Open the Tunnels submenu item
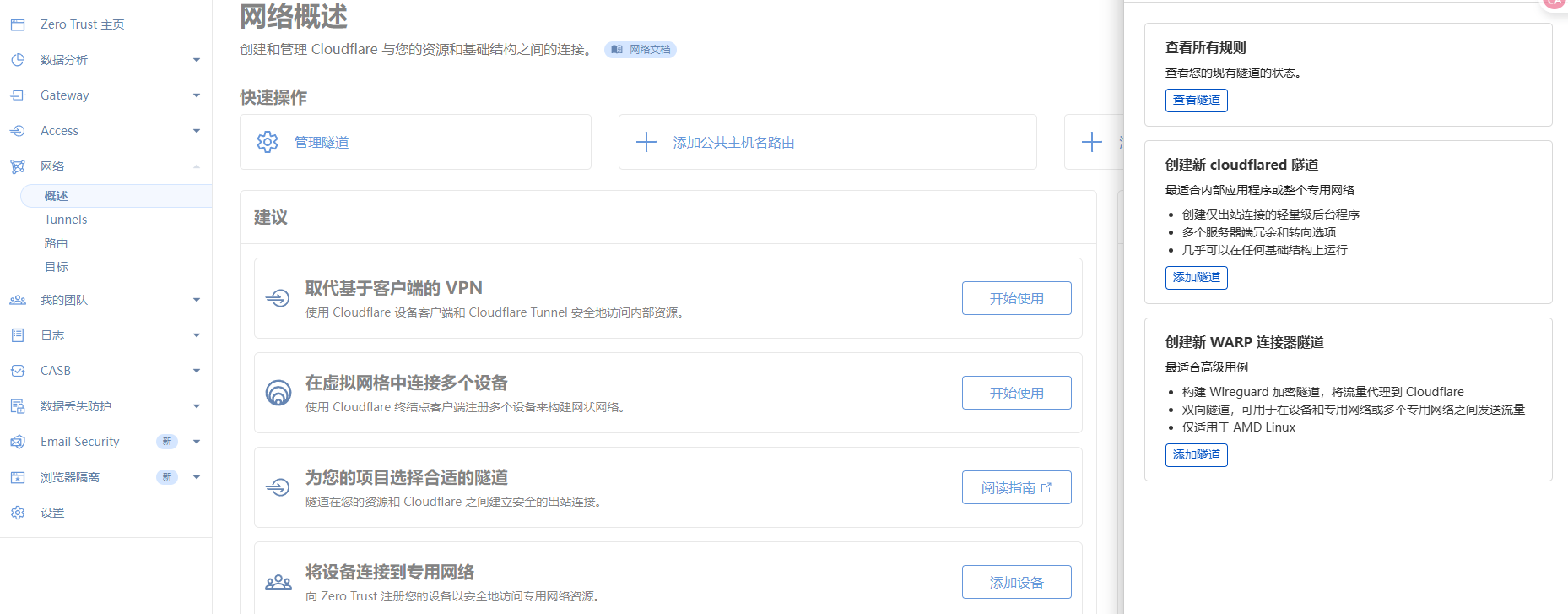 coord(66,220)
